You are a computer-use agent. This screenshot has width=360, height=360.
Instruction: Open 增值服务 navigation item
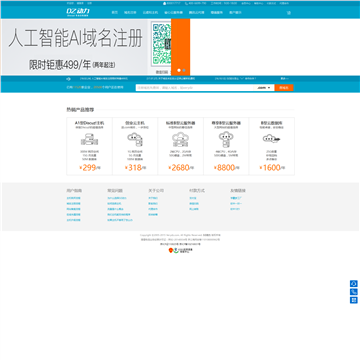(x=217, y=13)
